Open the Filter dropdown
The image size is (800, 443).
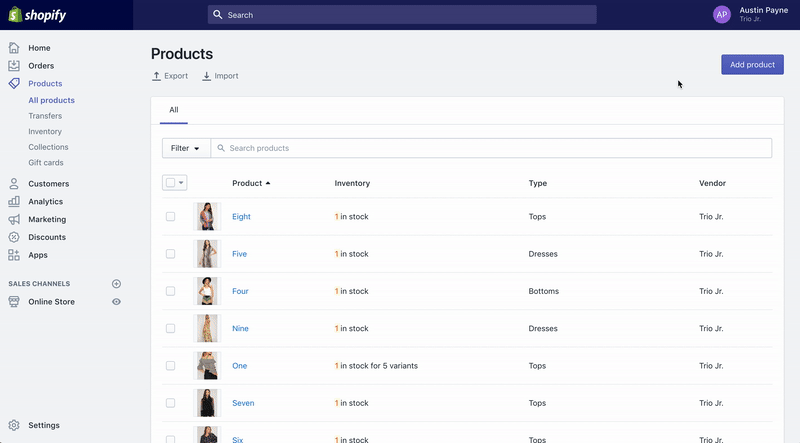tap(186, 148)
